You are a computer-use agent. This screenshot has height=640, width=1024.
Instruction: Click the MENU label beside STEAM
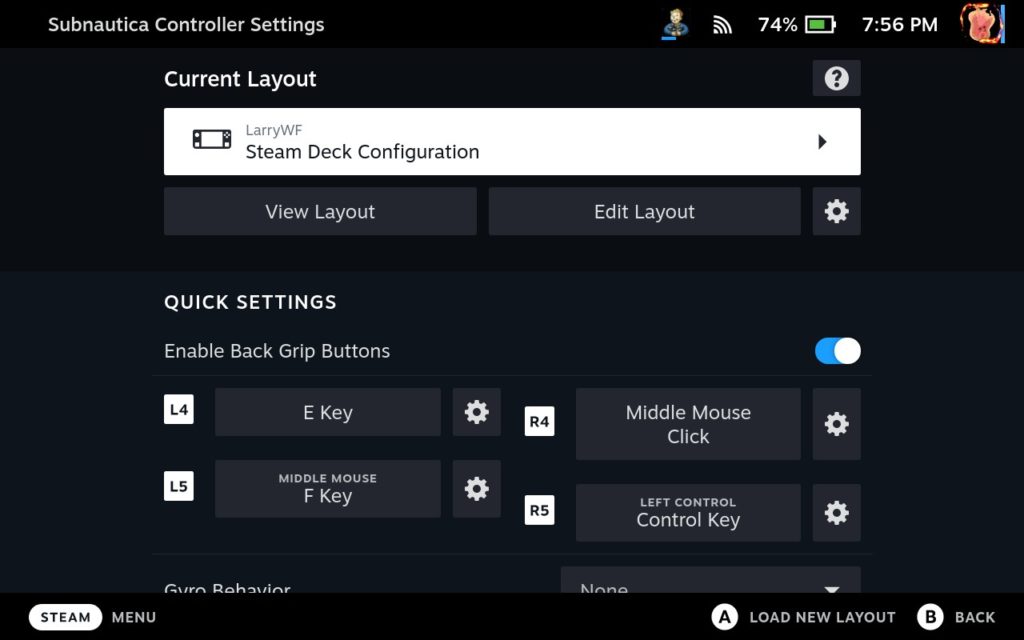point(134,617)
